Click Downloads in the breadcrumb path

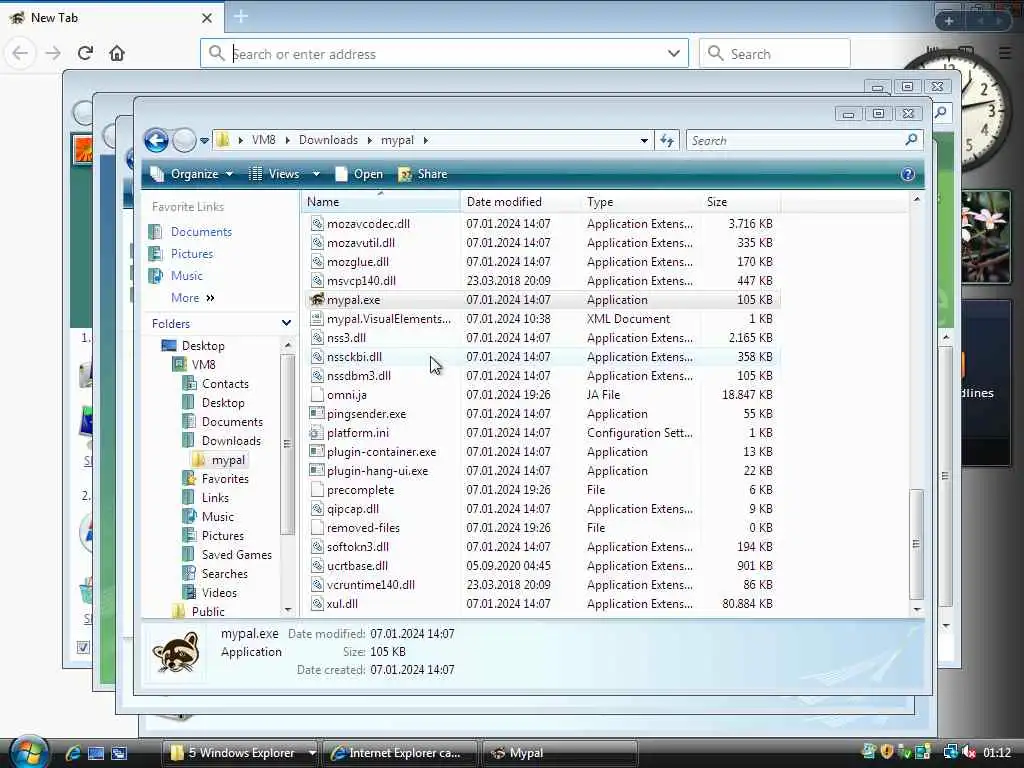click(x=328, y=140)
